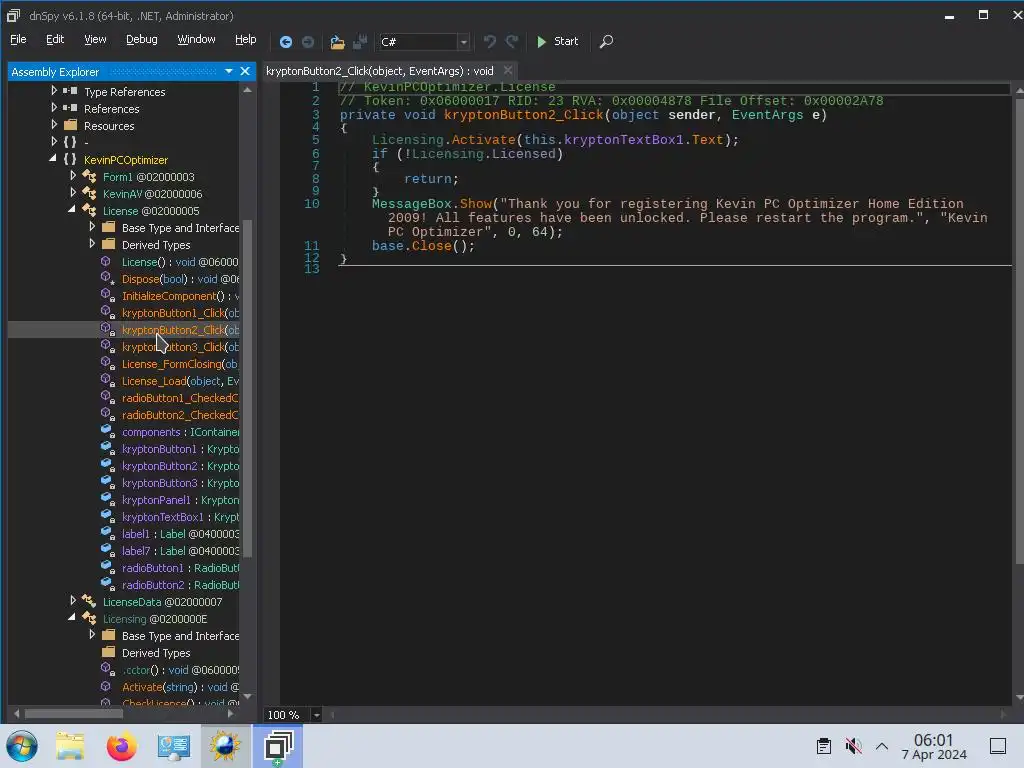Select the radioButton1 field
The height and width of the screenshot is (768, 1024).
(x=180, y=568)
